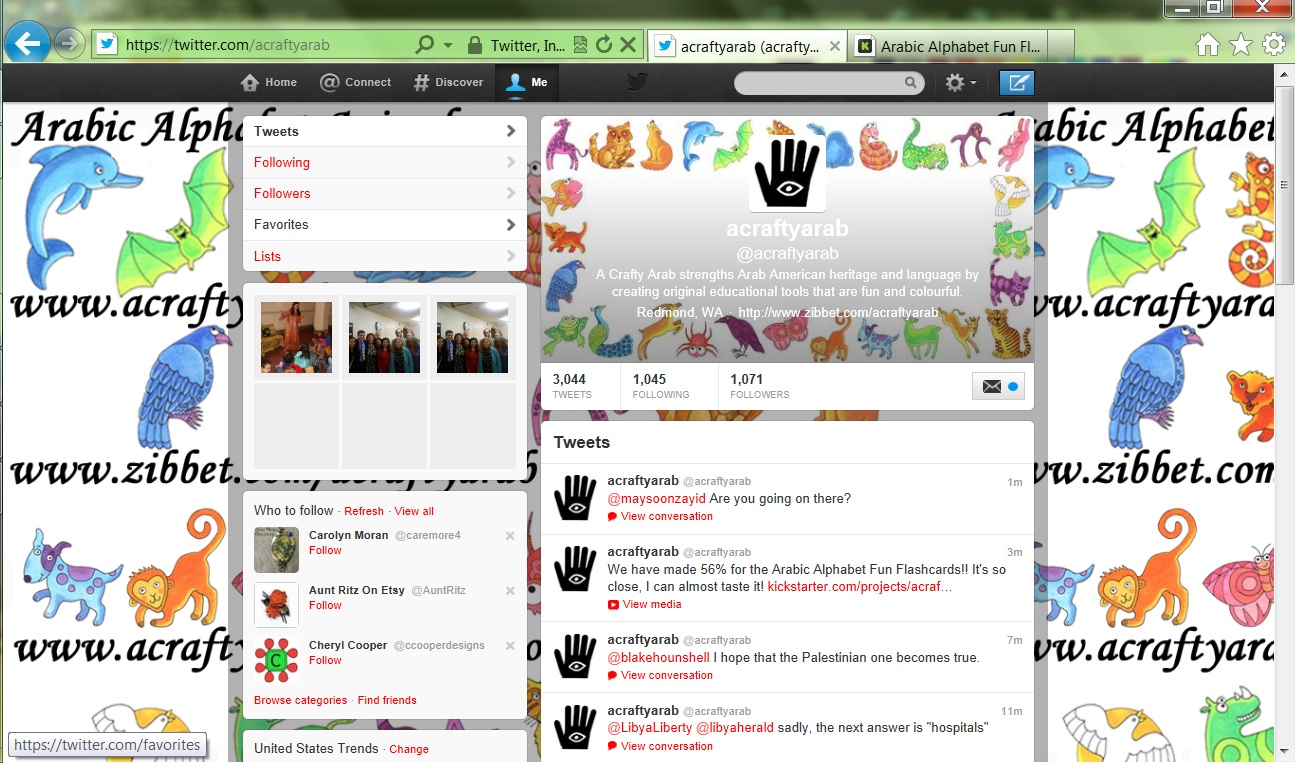Open 1,045 Following count
This screenshot has width=1295, height=763.
coord(661,386)
